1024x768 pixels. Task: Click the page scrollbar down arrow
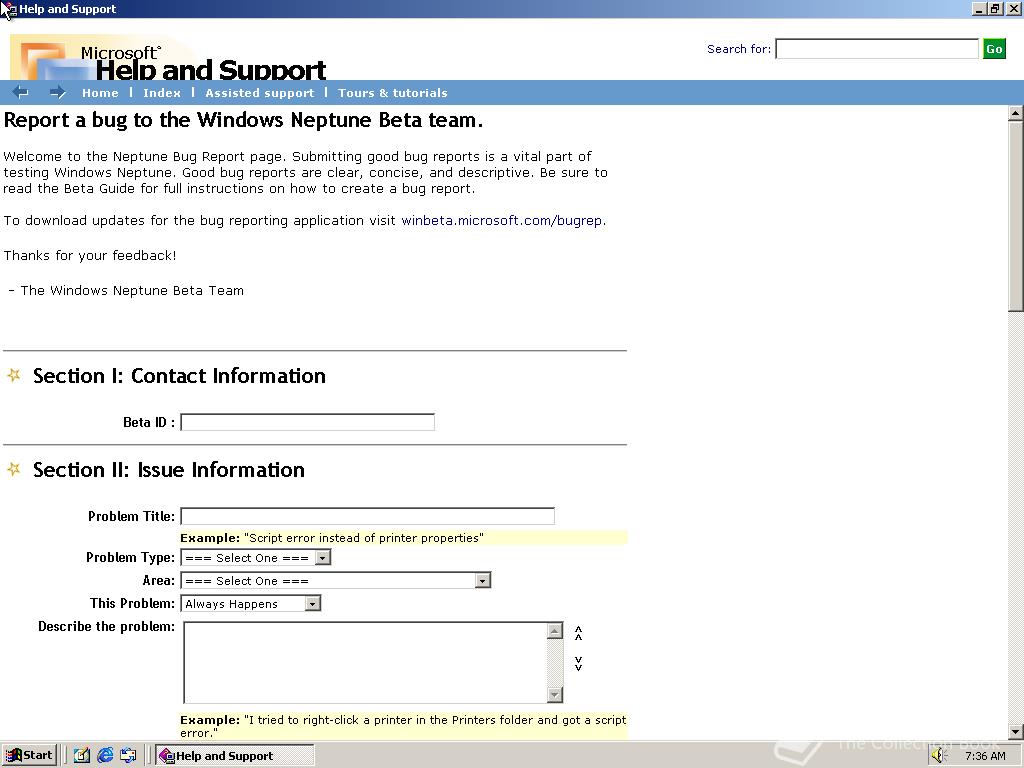[x=1016, y=731]
